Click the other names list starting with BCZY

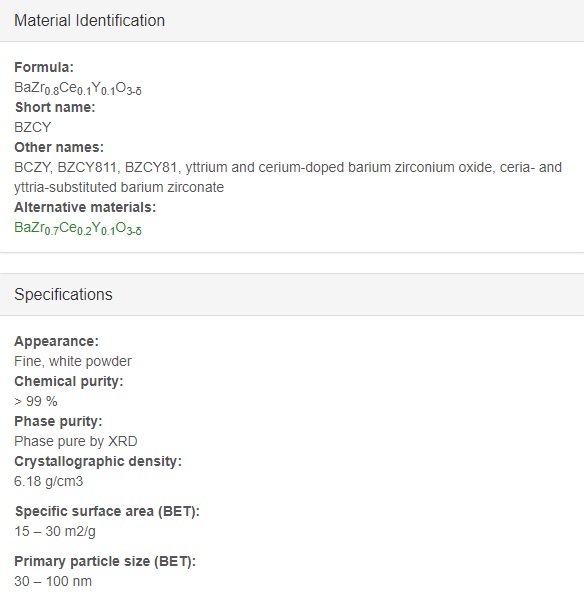[x=288, y=177]
